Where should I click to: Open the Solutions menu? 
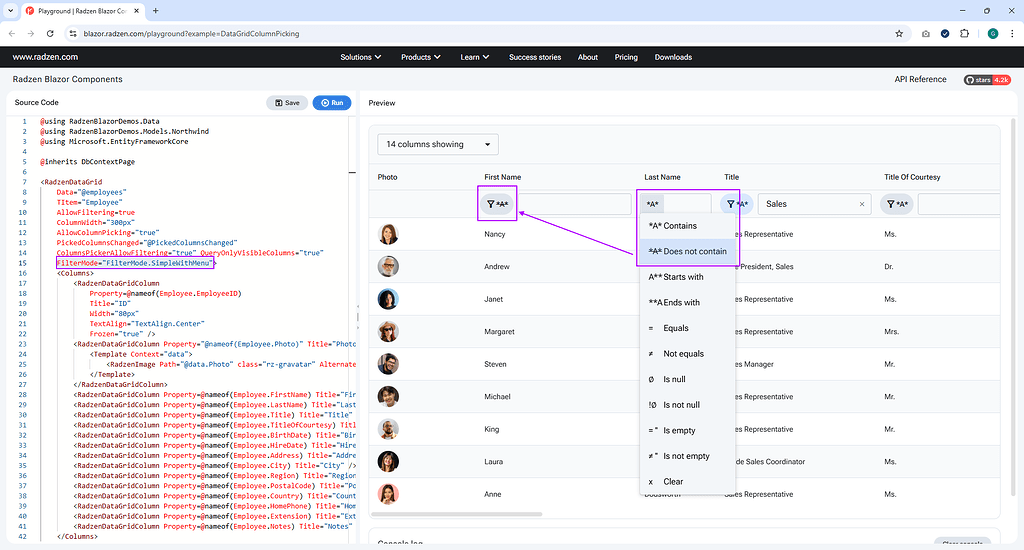tap(360, 57)
